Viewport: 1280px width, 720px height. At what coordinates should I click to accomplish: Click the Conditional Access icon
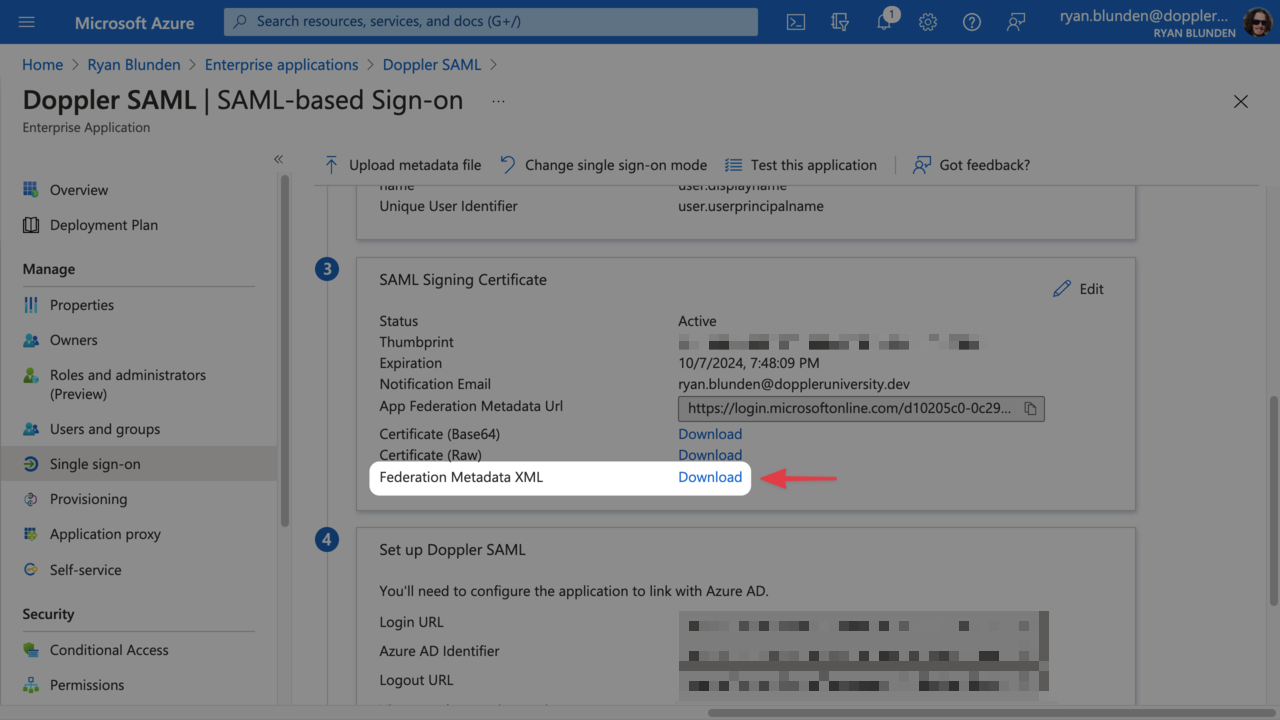(x=31, y=650)
